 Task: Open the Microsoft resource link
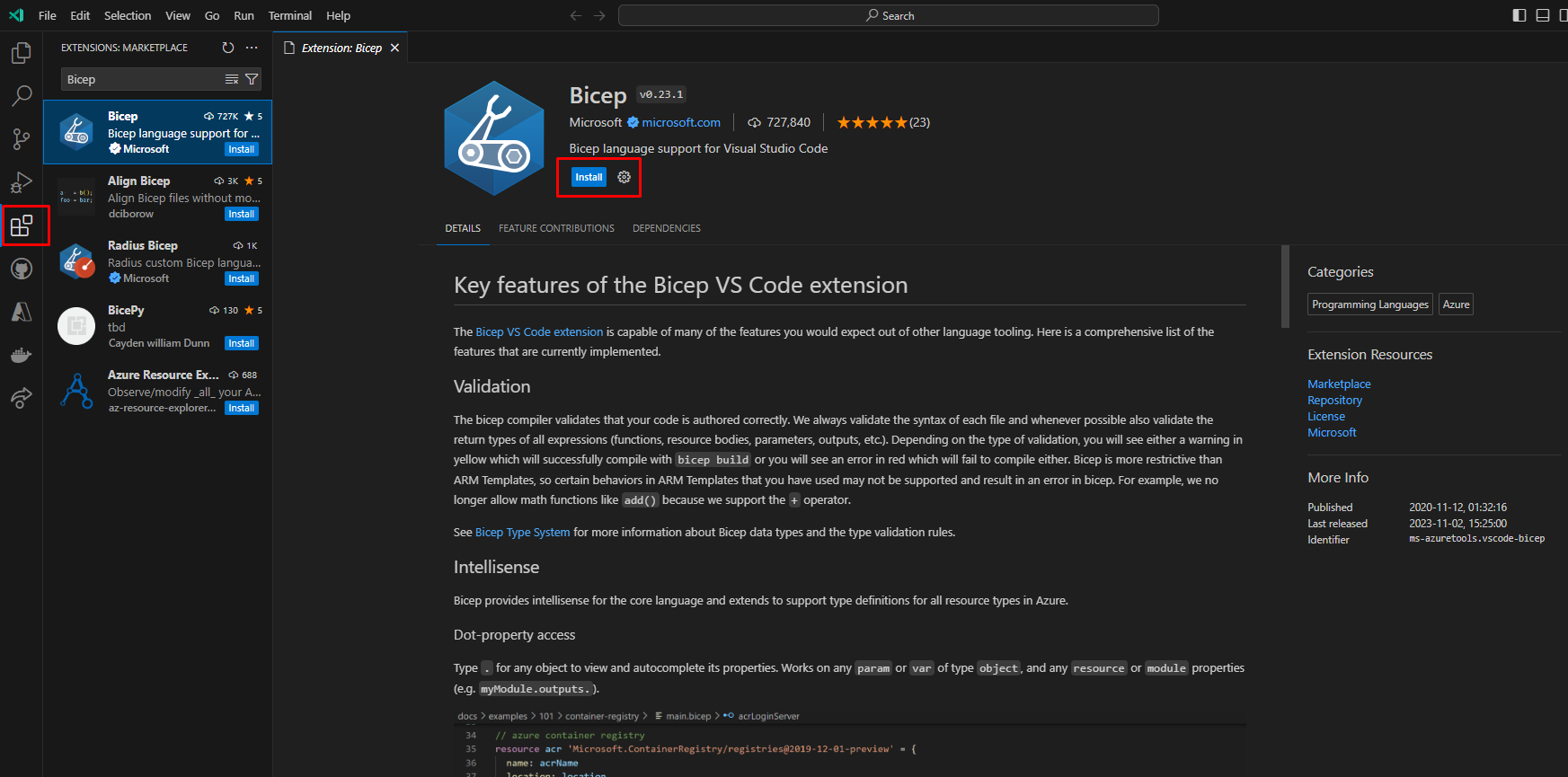point(1332,432)
